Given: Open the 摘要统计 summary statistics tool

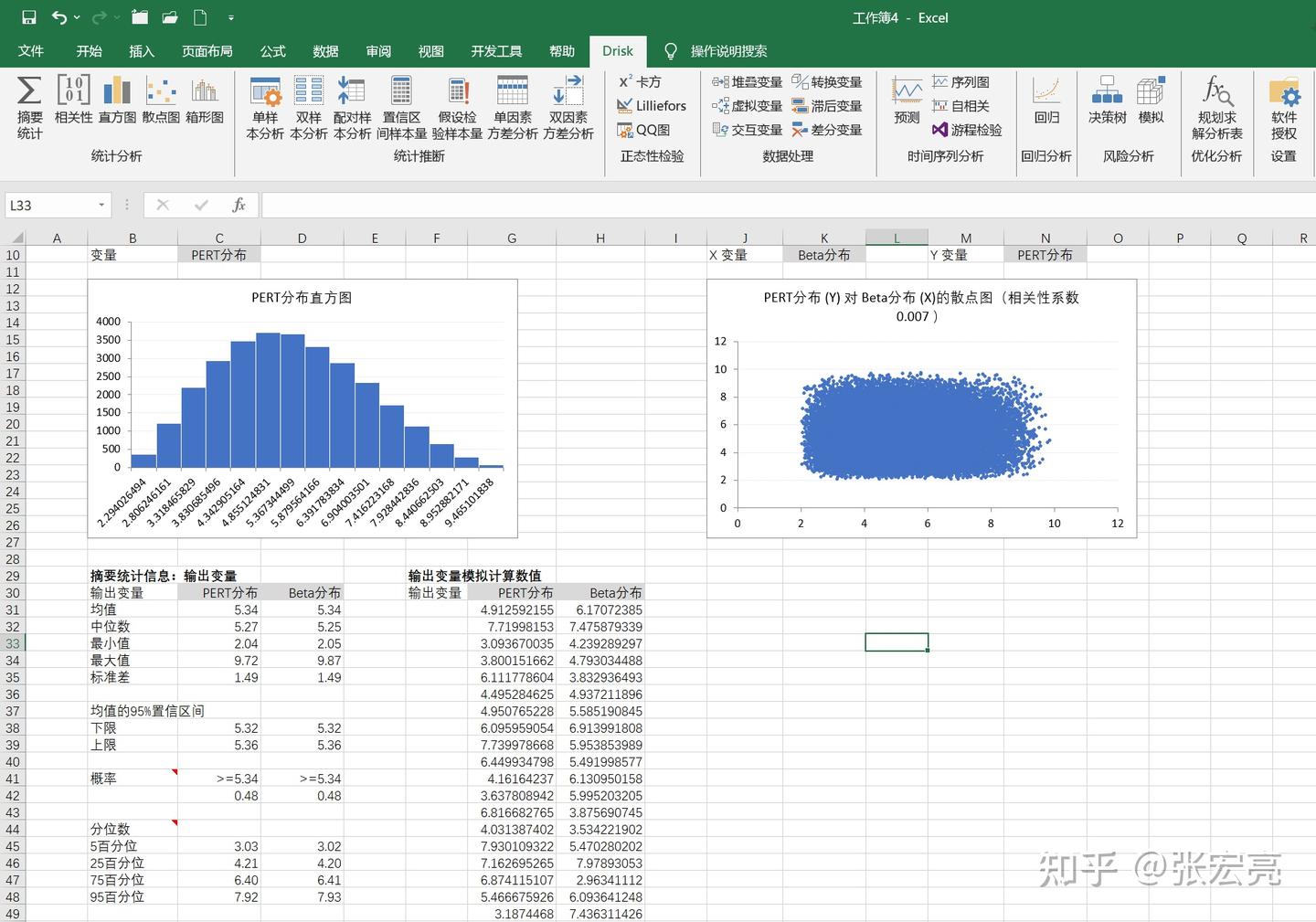Looking at the screenshot, I should click(28, 110).
